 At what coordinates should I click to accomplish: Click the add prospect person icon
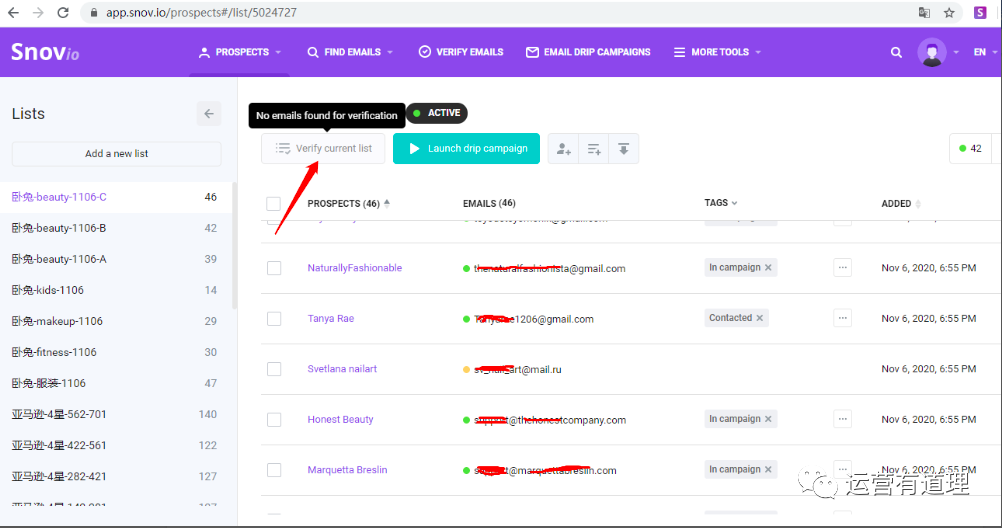tap(564, 149)
